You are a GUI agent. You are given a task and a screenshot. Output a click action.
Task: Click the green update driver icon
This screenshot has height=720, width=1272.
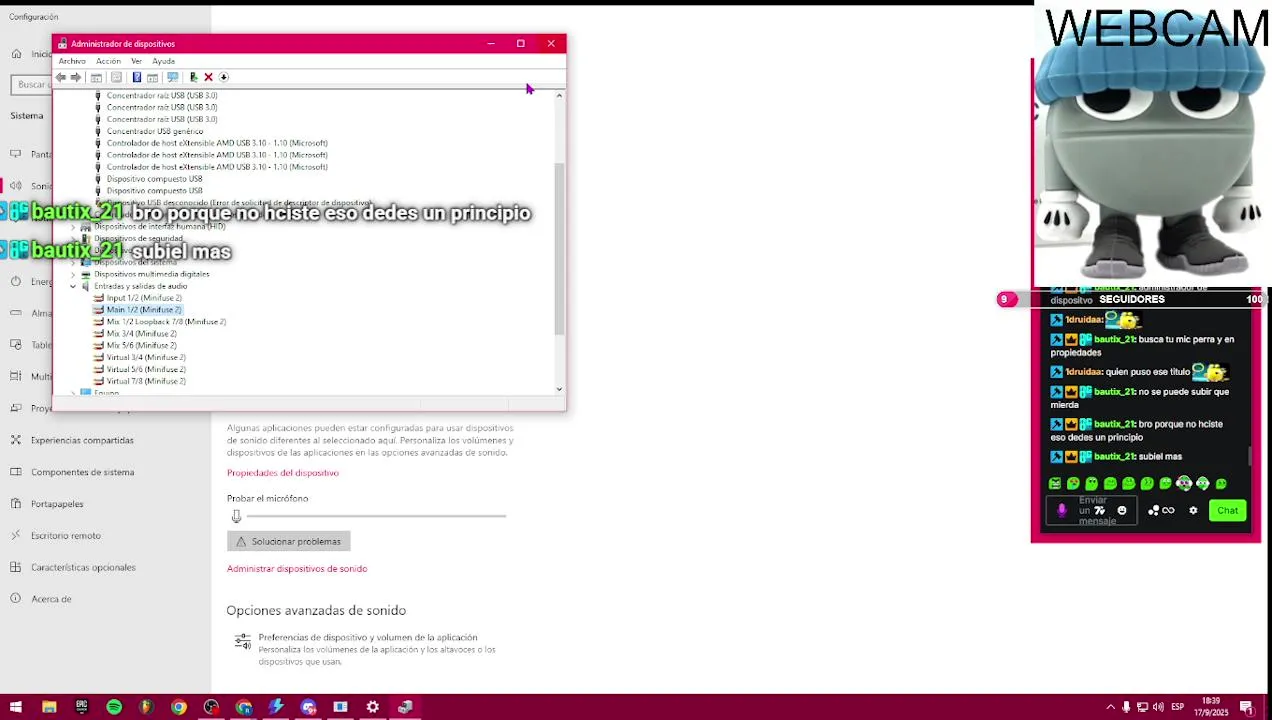click(193, 77)
